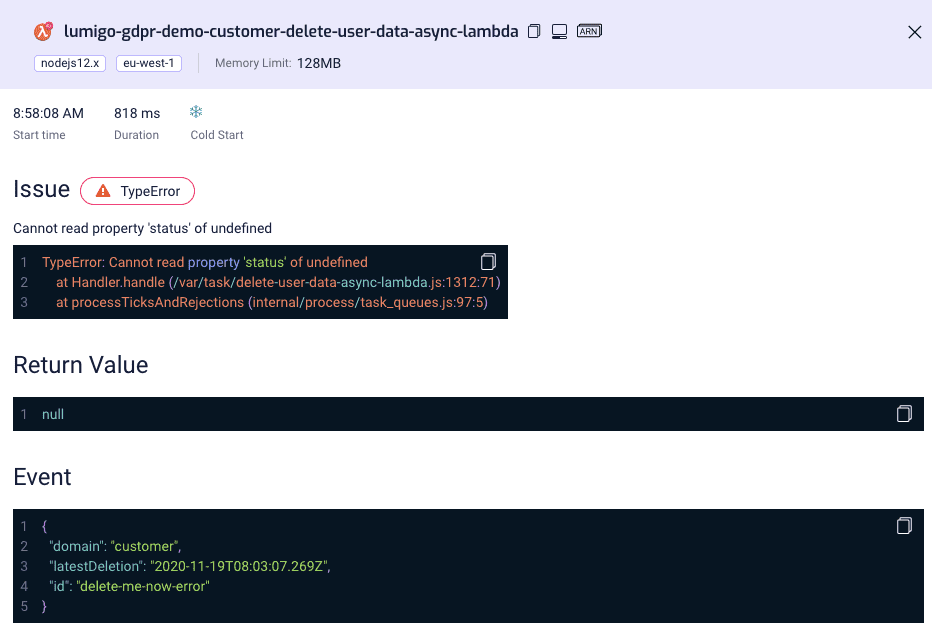This screenshot has width=932, height=643.
Task: Select the "customer" domain value in Event
Action: coord(144,545)
